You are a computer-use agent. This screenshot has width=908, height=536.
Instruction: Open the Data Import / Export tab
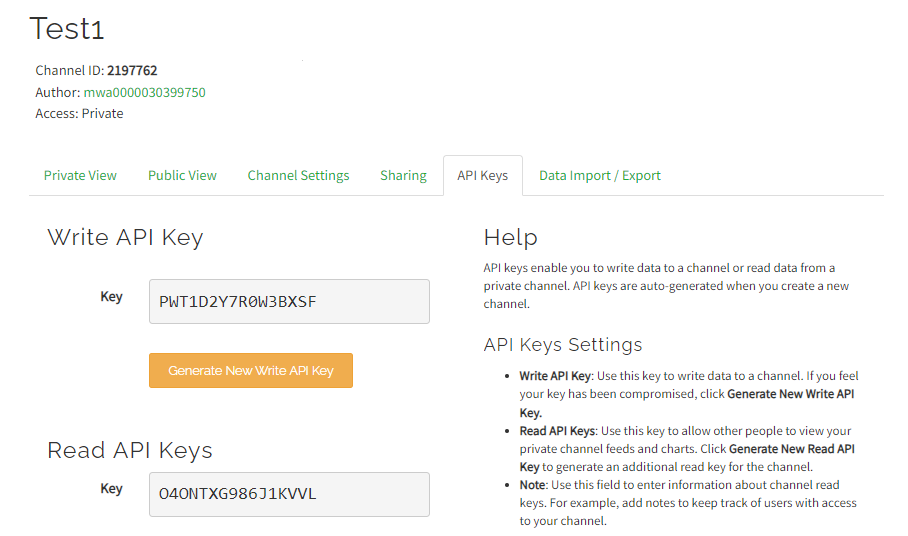(599, 175)
